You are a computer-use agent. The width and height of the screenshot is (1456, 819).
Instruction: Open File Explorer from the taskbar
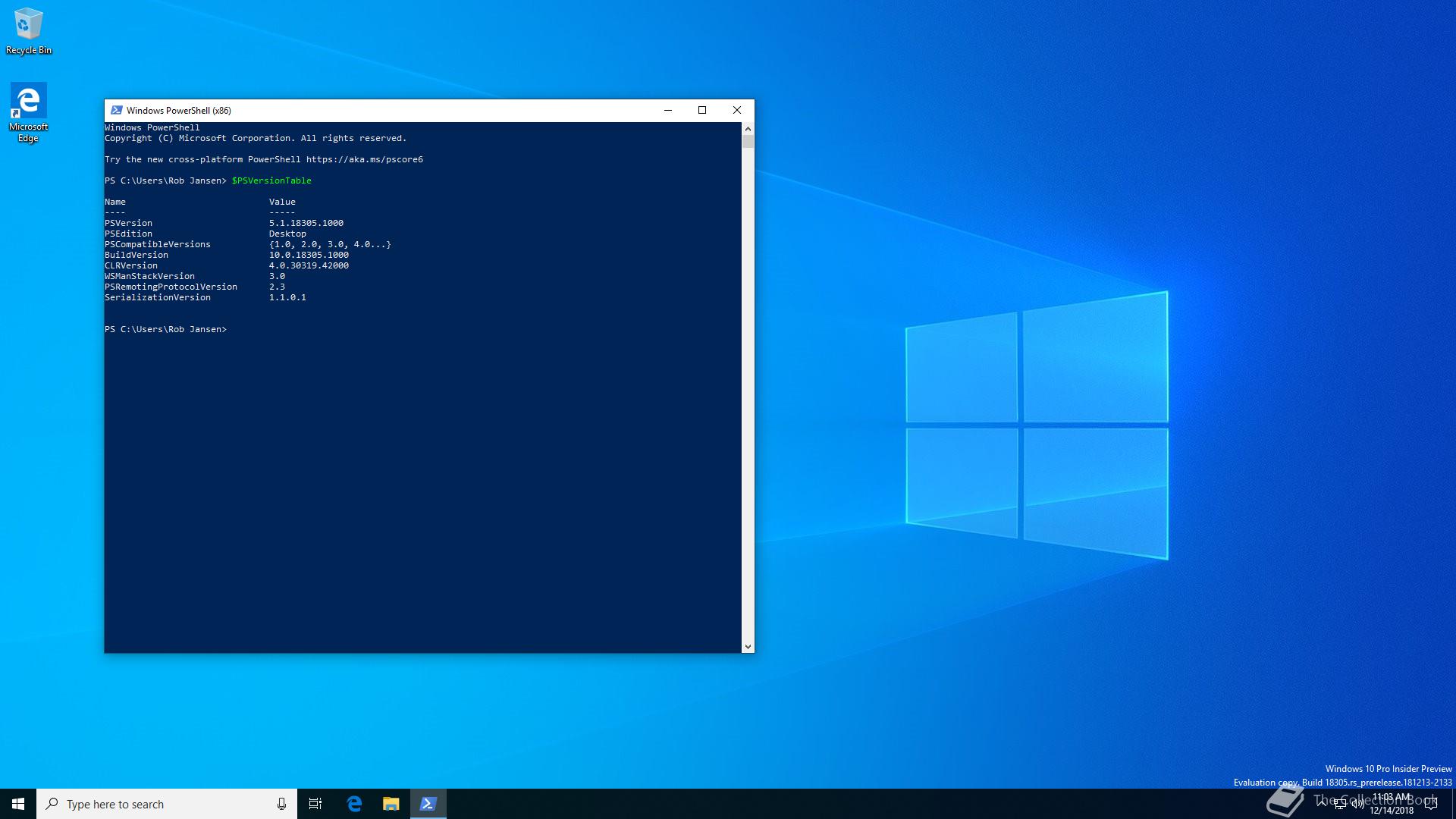[391, 804]
